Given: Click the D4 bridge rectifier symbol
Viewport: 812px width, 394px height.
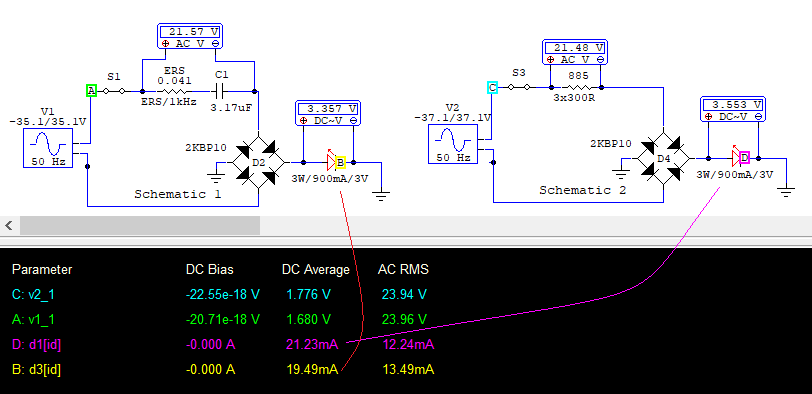Looking at the screenshot, I should coord(663,158).
